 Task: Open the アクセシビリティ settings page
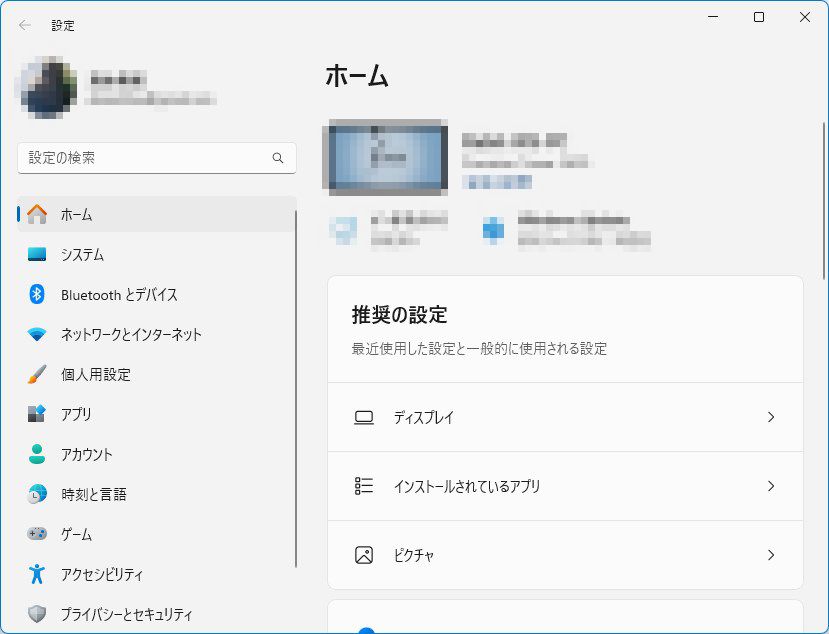coord(101,574)
